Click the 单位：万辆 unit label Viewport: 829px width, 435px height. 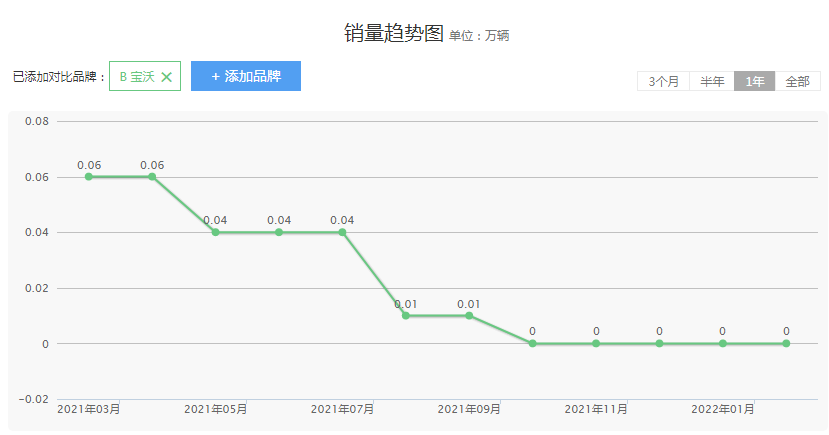[x=479, y=35]
